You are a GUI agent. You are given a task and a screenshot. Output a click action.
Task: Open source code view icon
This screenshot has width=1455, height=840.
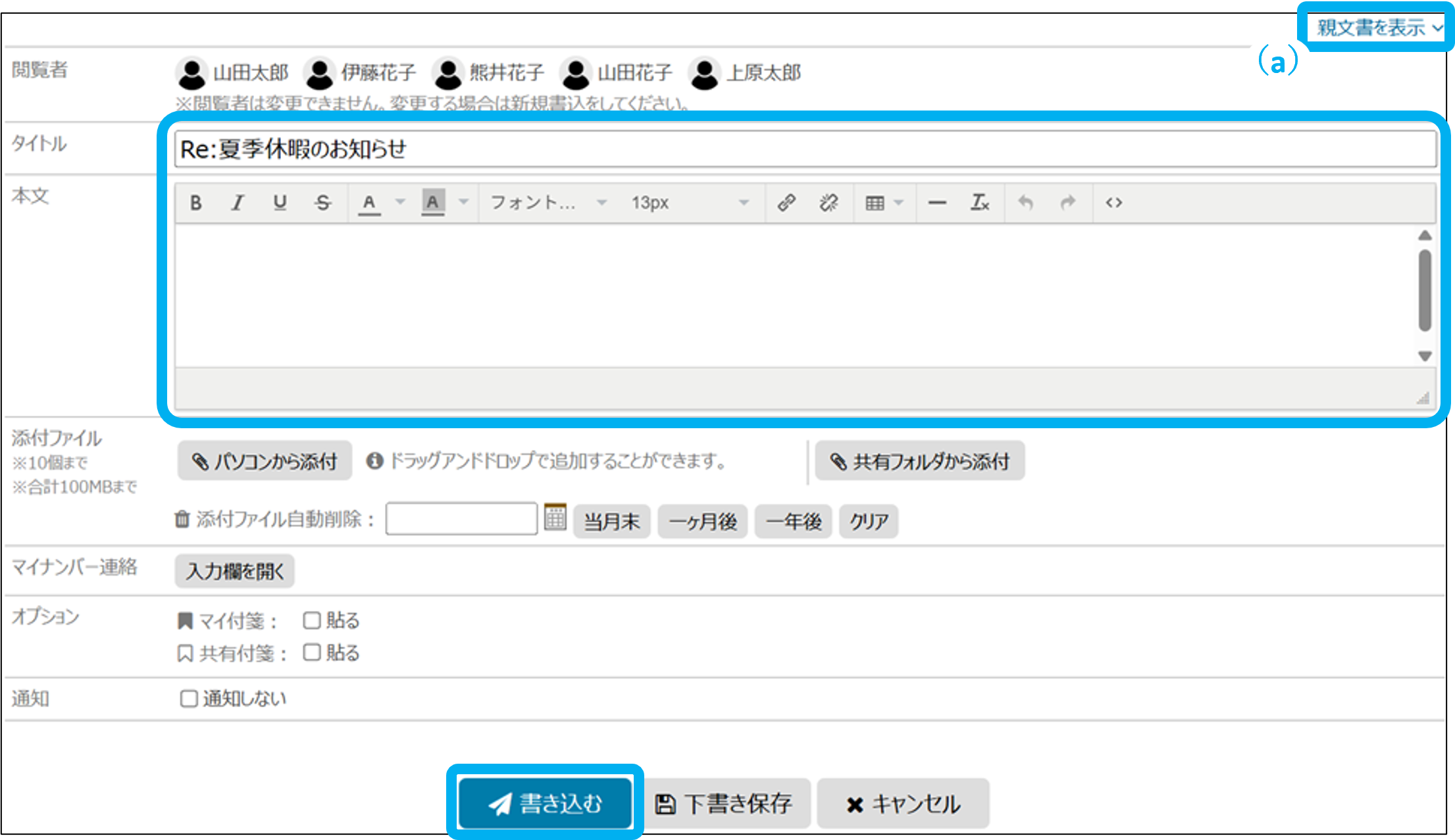tap(1113, 203)
